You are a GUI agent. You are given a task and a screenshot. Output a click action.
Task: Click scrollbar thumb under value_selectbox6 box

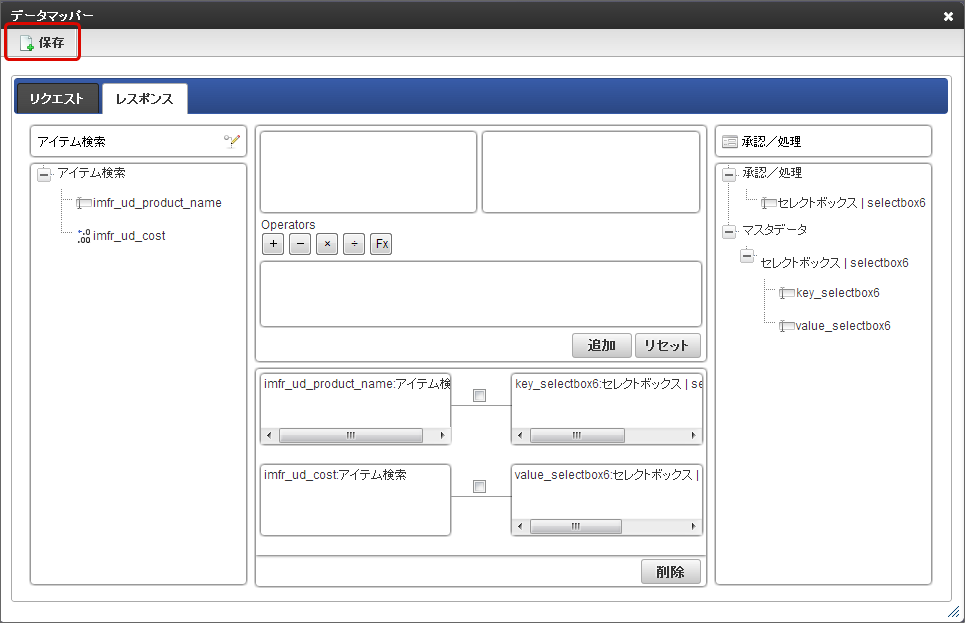click(576, 526)
